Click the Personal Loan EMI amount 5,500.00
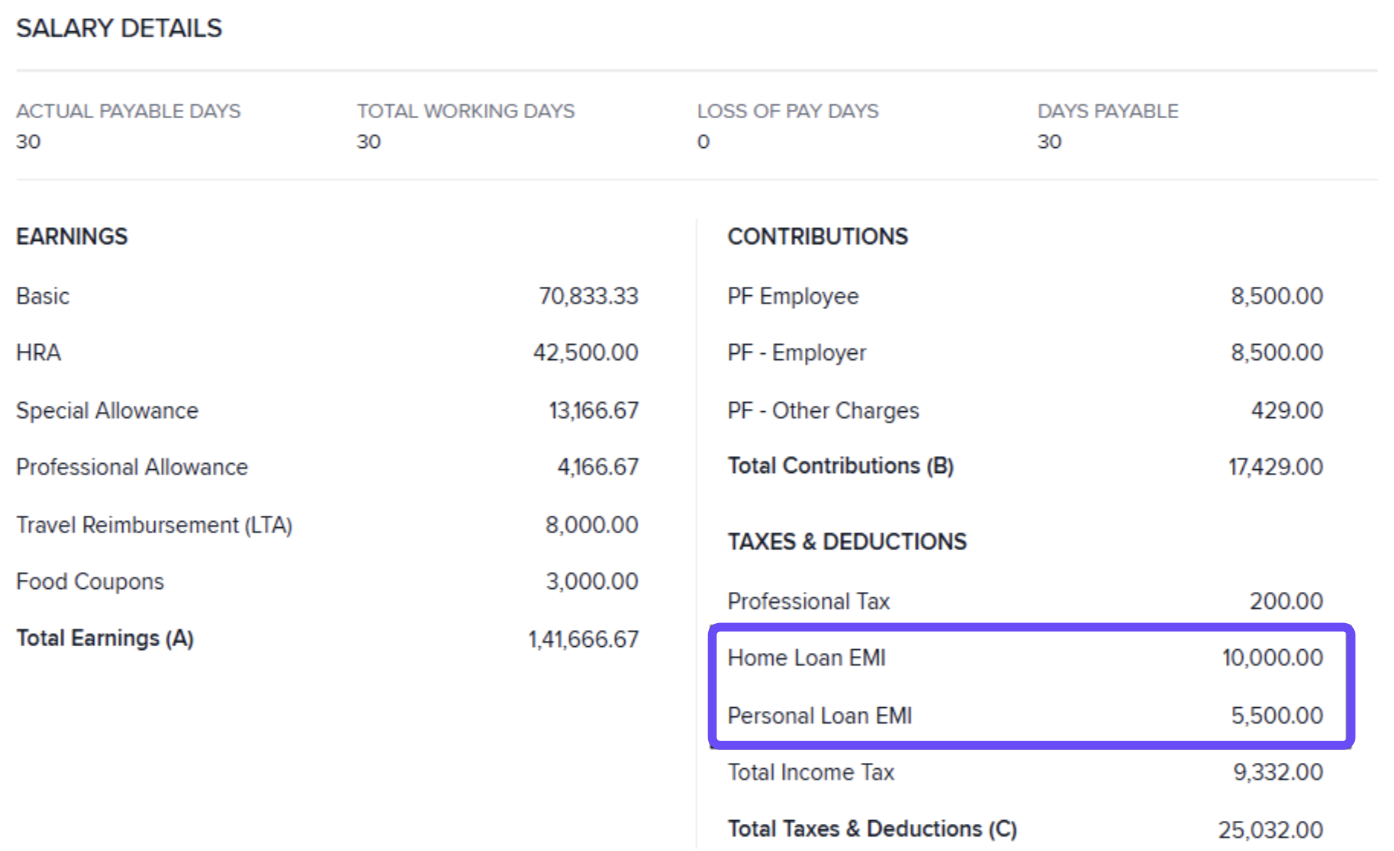 (x=1277, y=716)
